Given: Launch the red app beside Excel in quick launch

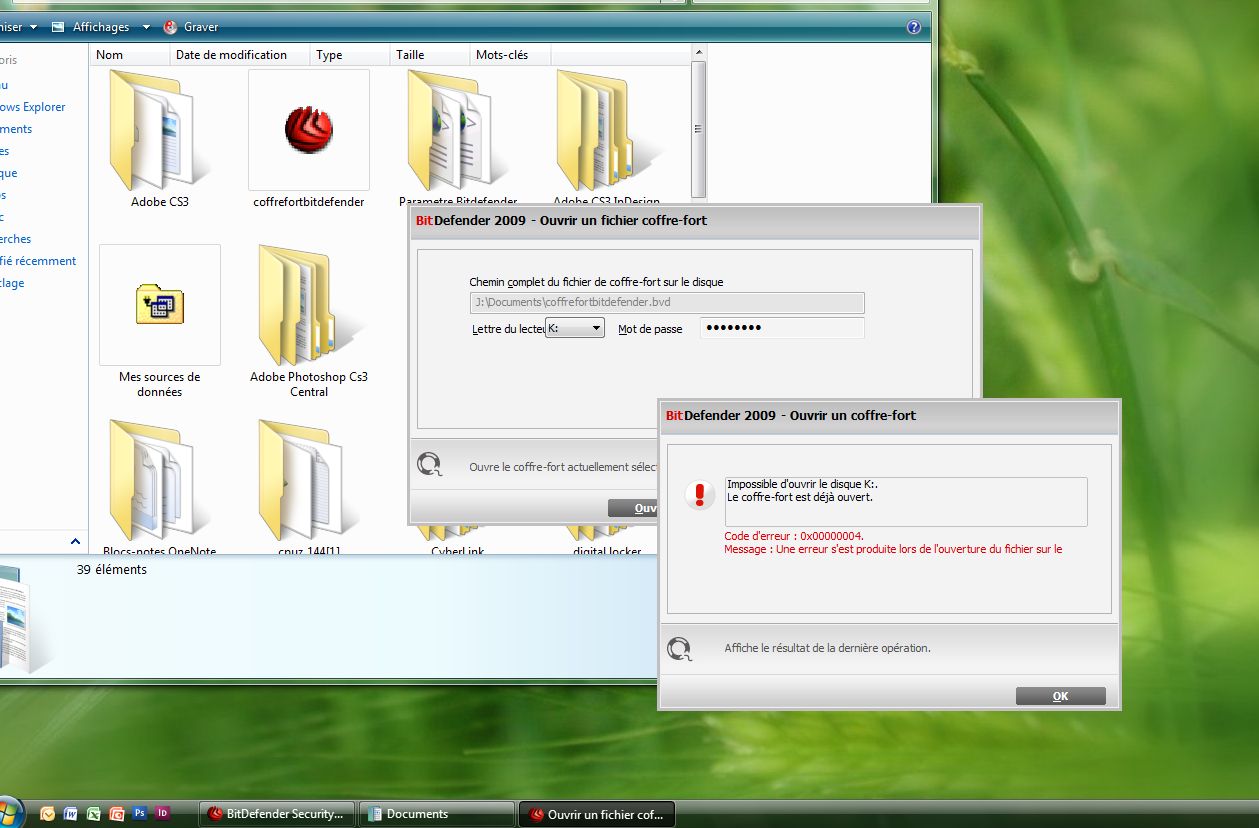Looking at the screenshot, I should (117, 814).
